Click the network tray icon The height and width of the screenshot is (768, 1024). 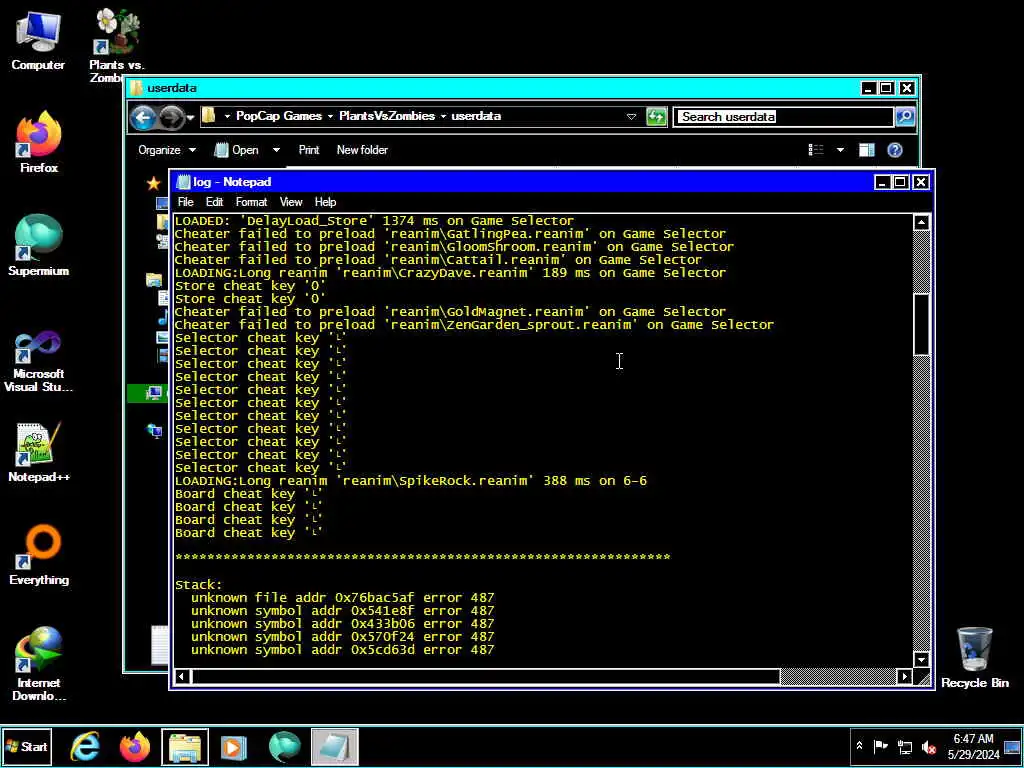(904, 746)
